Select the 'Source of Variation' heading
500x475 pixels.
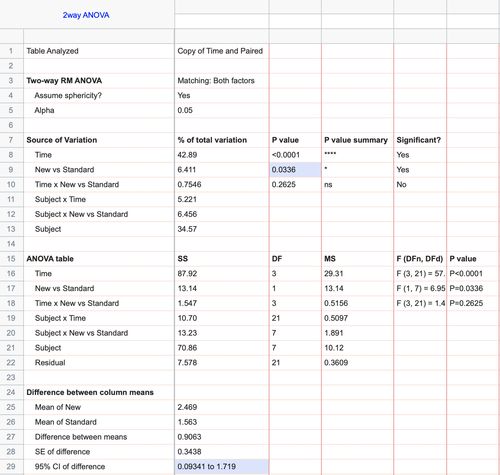pos(99,140)
